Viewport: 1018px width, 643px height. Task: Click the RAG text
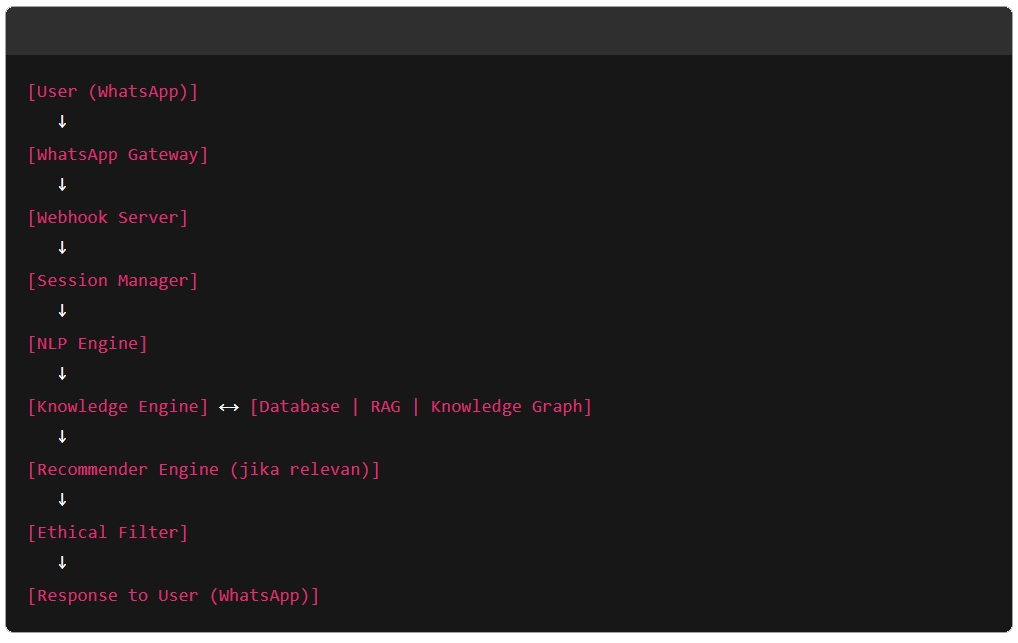click(385, 407)
